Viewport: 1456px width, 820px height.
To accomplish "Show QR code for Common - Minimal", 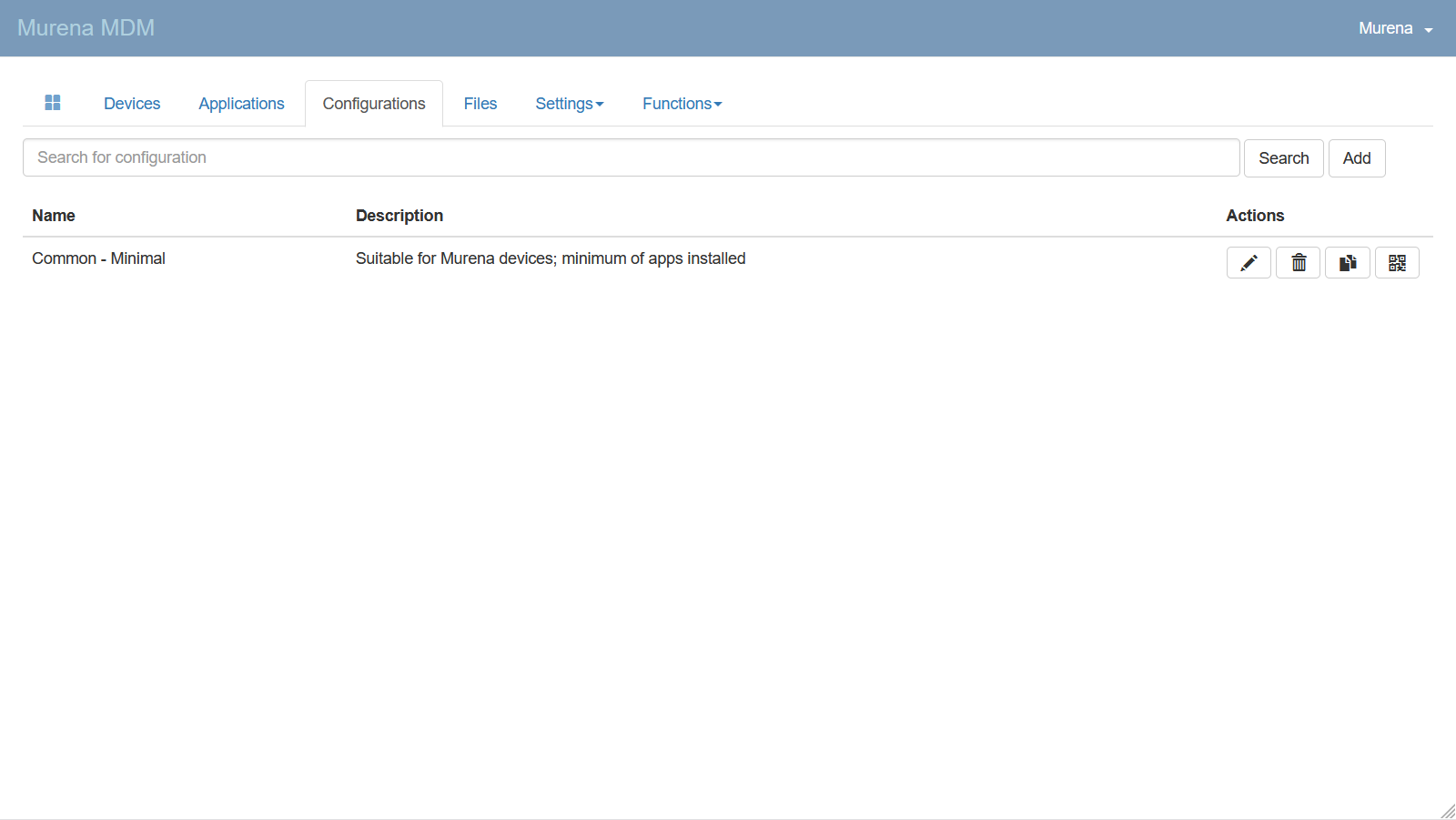I will point(1397,263).
